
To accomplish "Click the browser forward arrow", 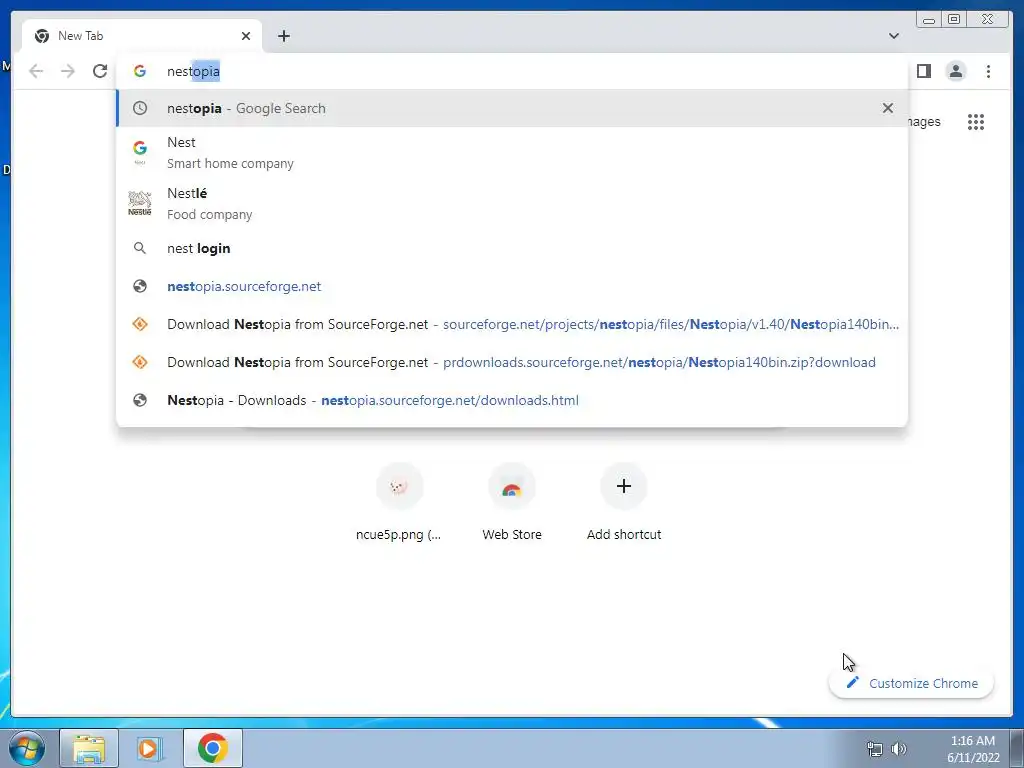I will pos(68,71).
